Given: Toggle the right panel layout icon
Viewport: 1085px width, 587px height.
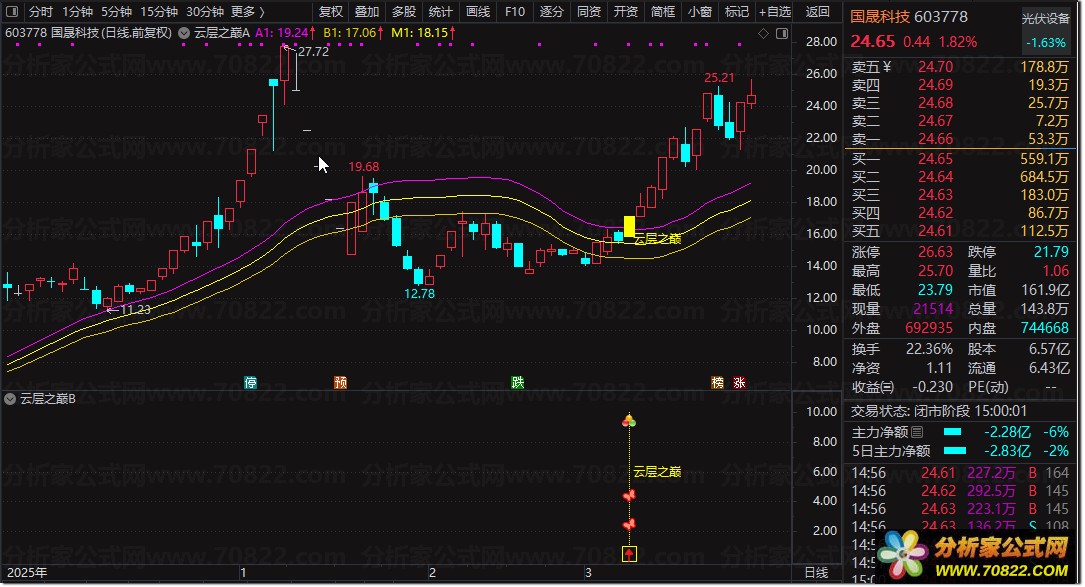Looking at the screenshot, I should click(x=782, y=33).
